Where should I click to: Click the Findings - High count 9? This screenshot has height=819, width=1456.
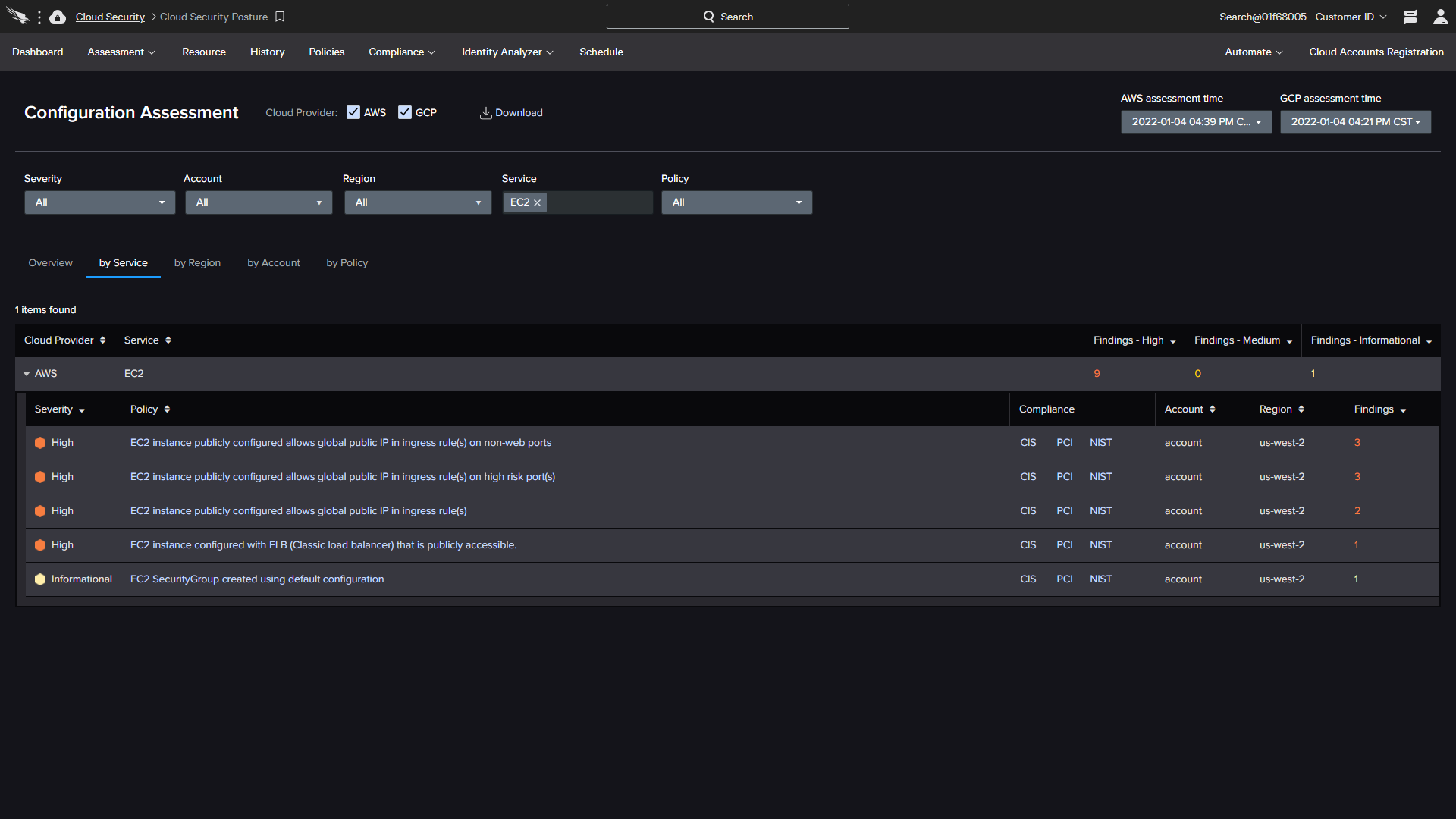pyautogui.click(x=1097, y=374)
